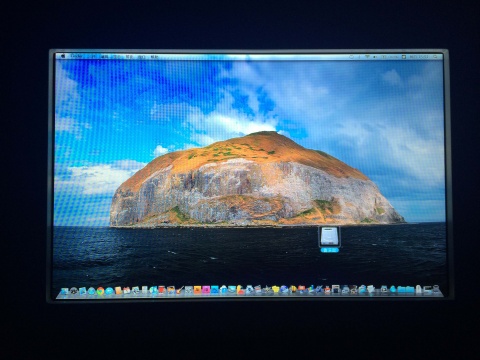Open the orange app icon in Dock

(197, 290)
